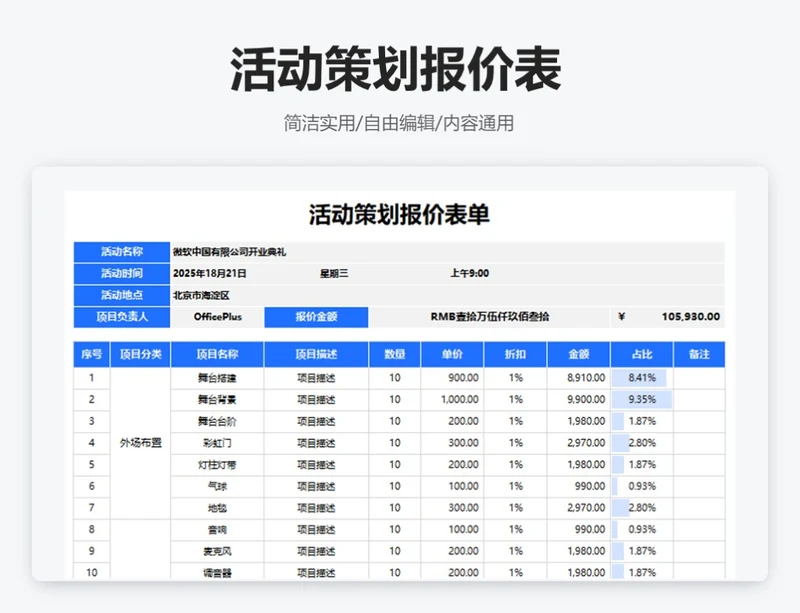Image resolution: width=800 pixels, height=613 pixels.
Task: Select the item name 地毯
Action: (x=217, y=508)
